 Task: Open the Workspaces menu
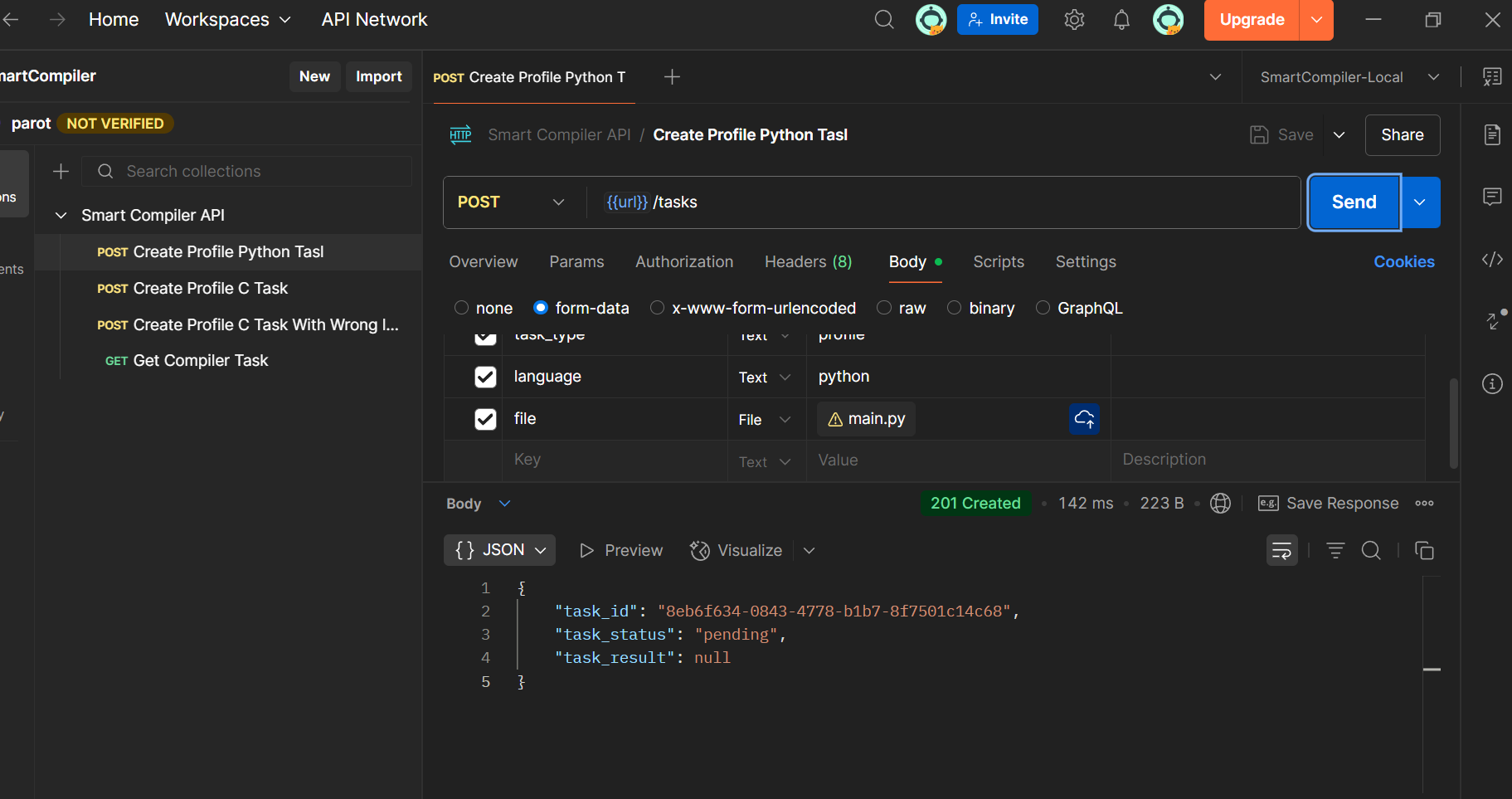(x=227, y=19)
